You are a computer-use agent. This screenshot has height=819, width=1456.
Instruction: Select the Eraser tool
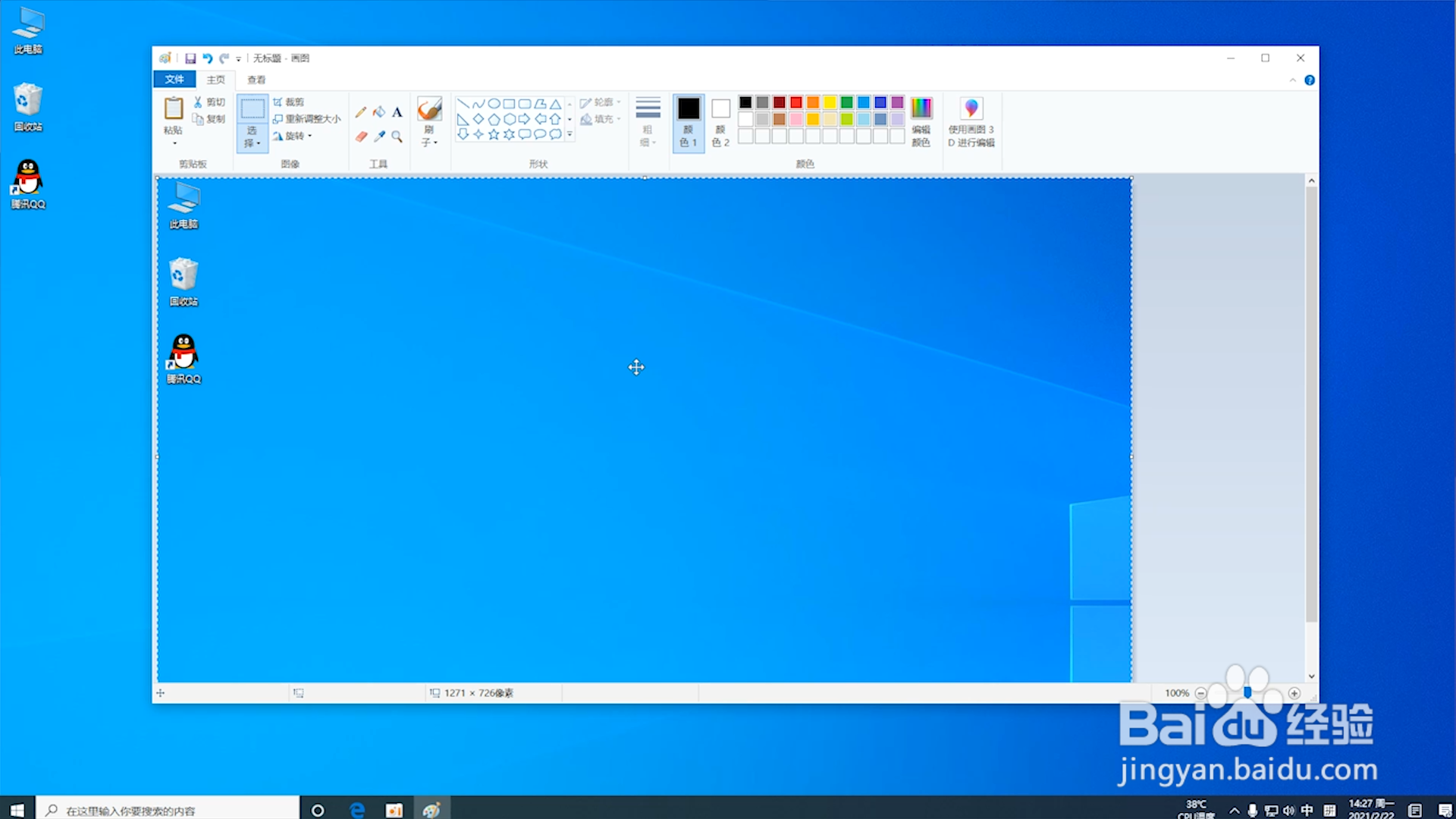point(361,136)
